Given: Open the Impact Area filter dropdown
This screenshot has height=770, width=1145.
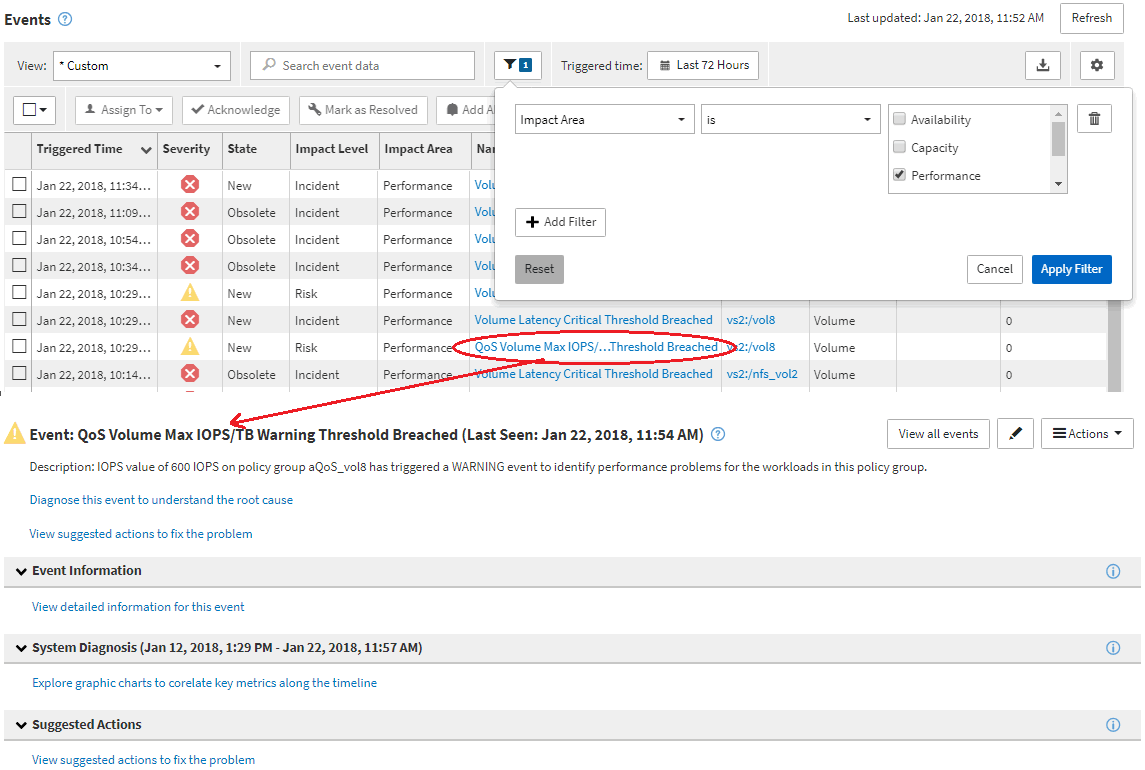Looking at the screenshot, I should [x=604, y=120].
